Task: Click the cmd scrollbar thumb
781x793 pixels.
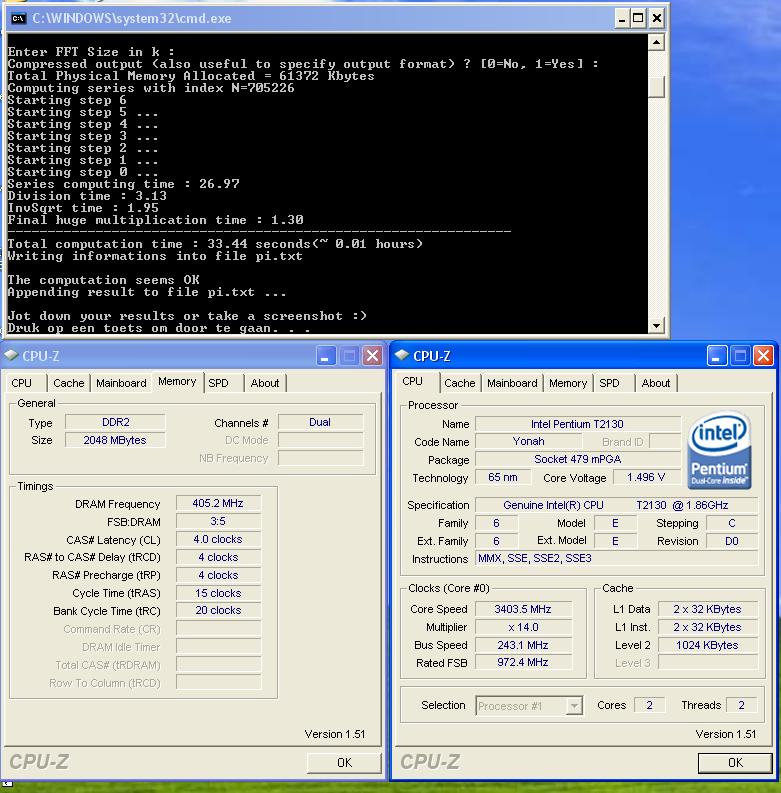Action: click(656, 86)
